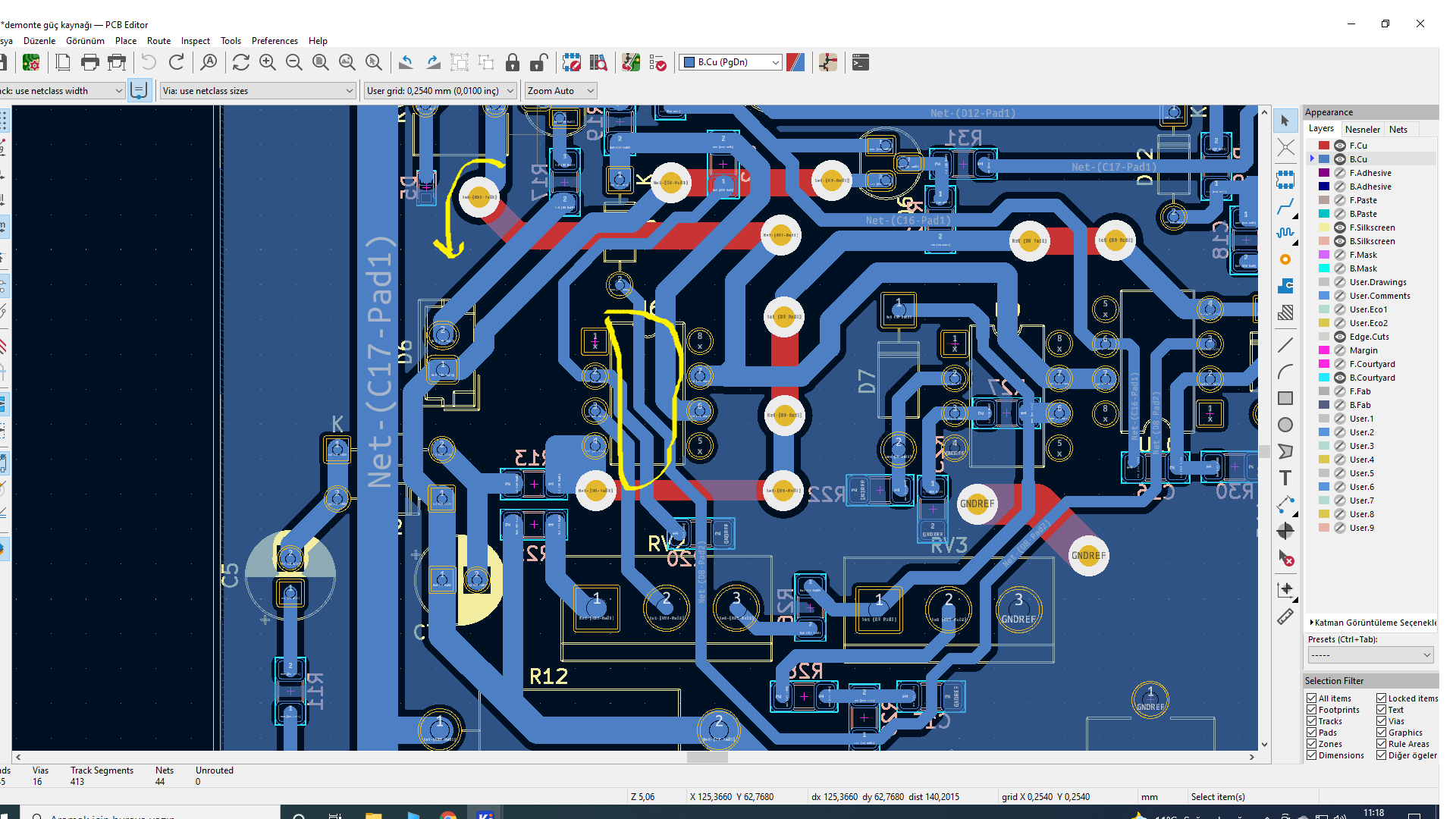Activate local ratsnest tool
This screenshot has height=819, width=1456.
tap(1285, 147)
